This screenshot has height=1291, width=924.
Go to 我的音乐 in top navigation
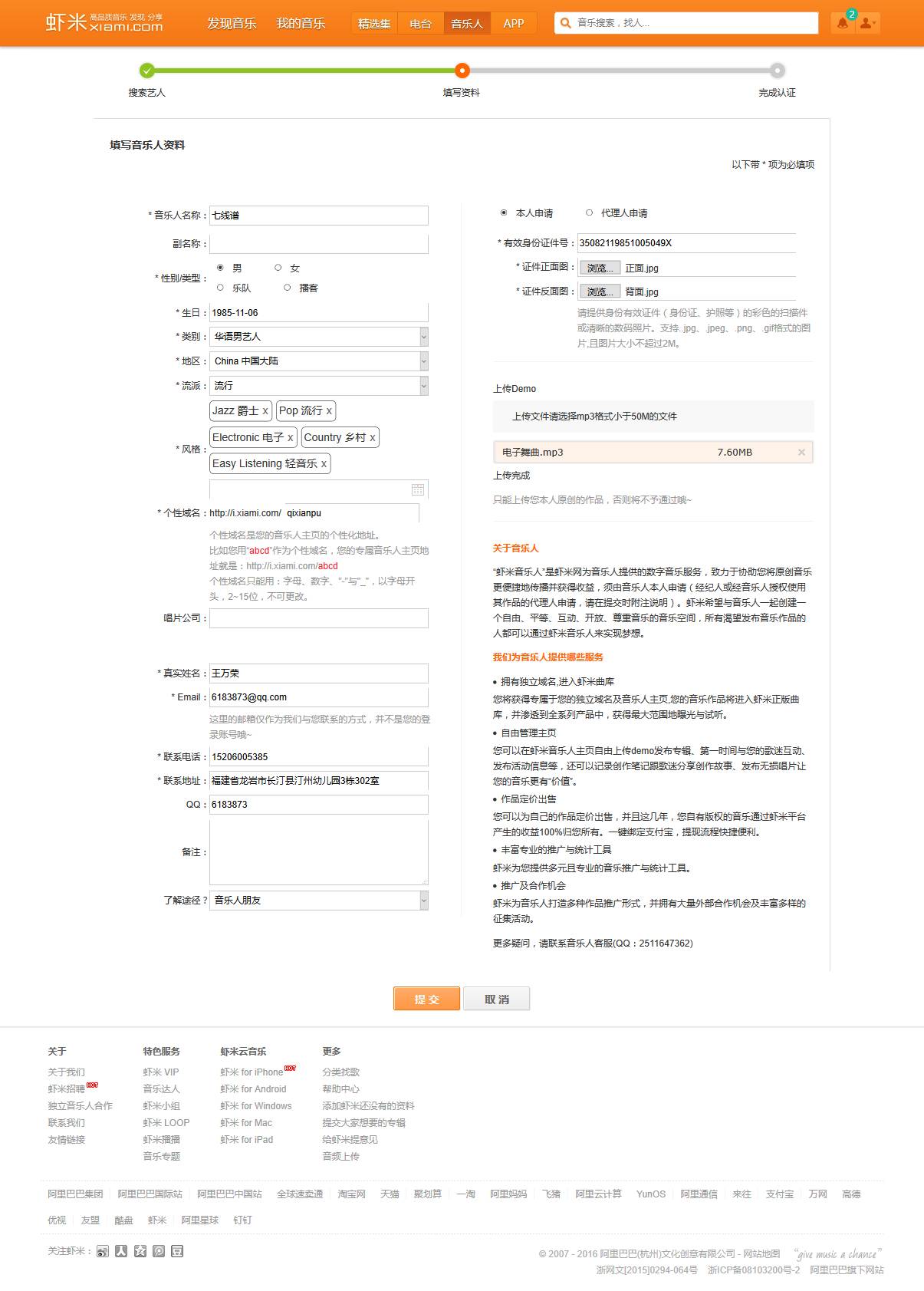(x=301, y=23)
